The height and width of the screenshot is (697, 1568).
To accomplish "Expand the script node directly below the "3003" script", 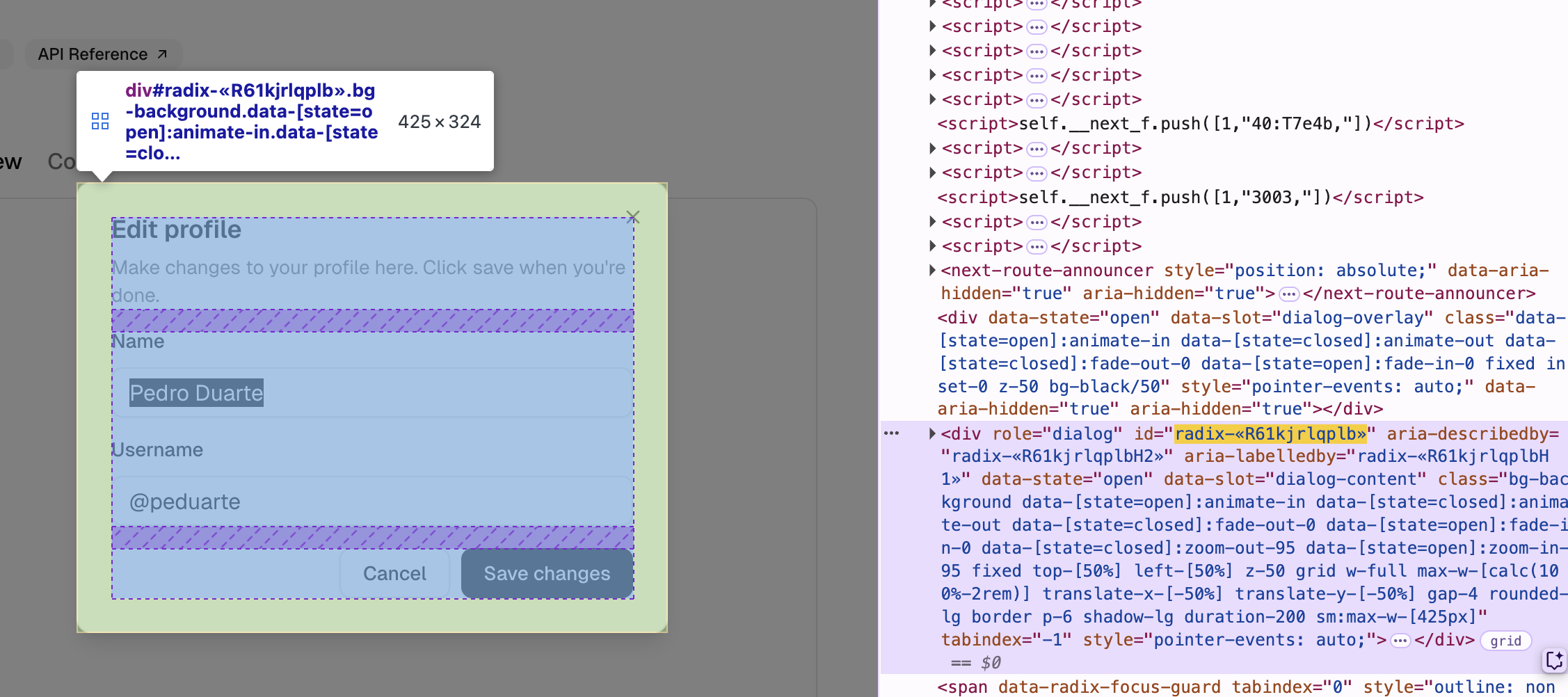I will point(932,222).
